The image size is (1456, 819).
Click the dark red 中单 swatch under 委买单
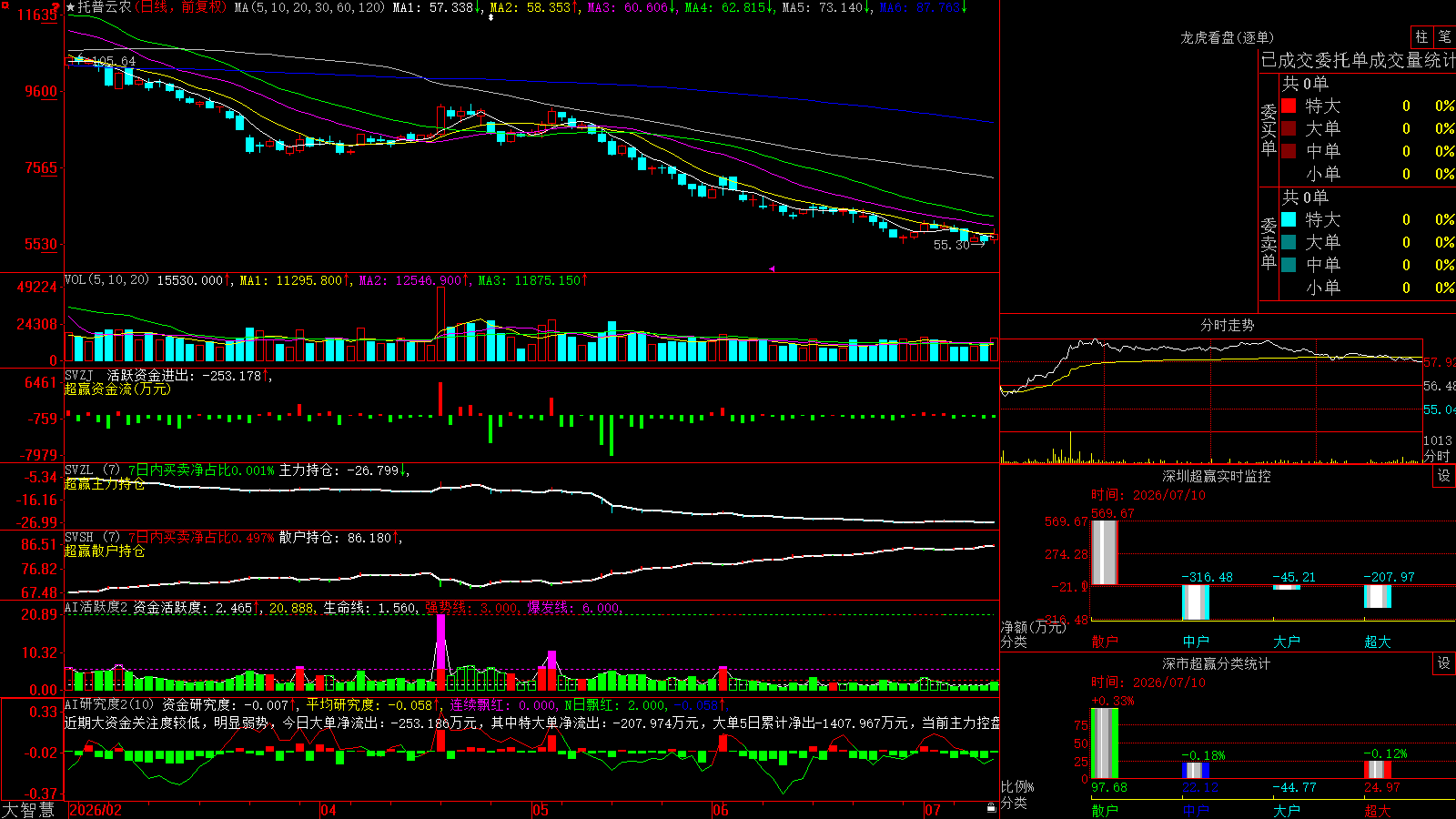(1289, 150)
